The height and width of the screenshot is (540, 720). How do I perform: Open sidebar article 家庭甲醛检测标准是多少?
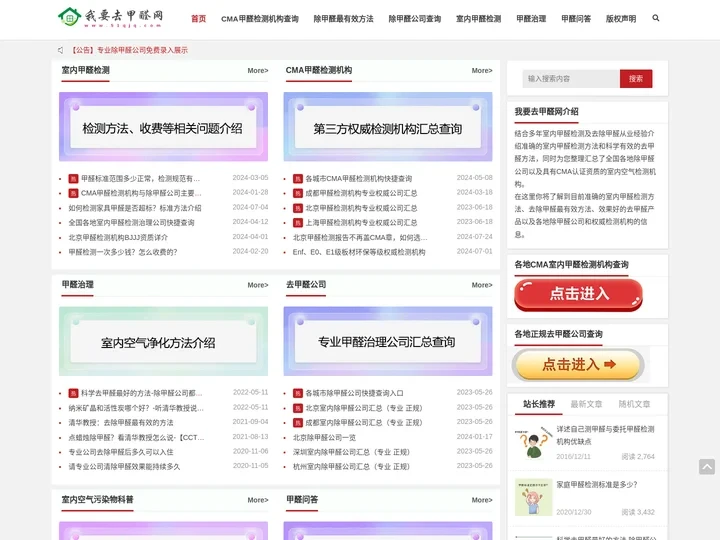[596, 484]
